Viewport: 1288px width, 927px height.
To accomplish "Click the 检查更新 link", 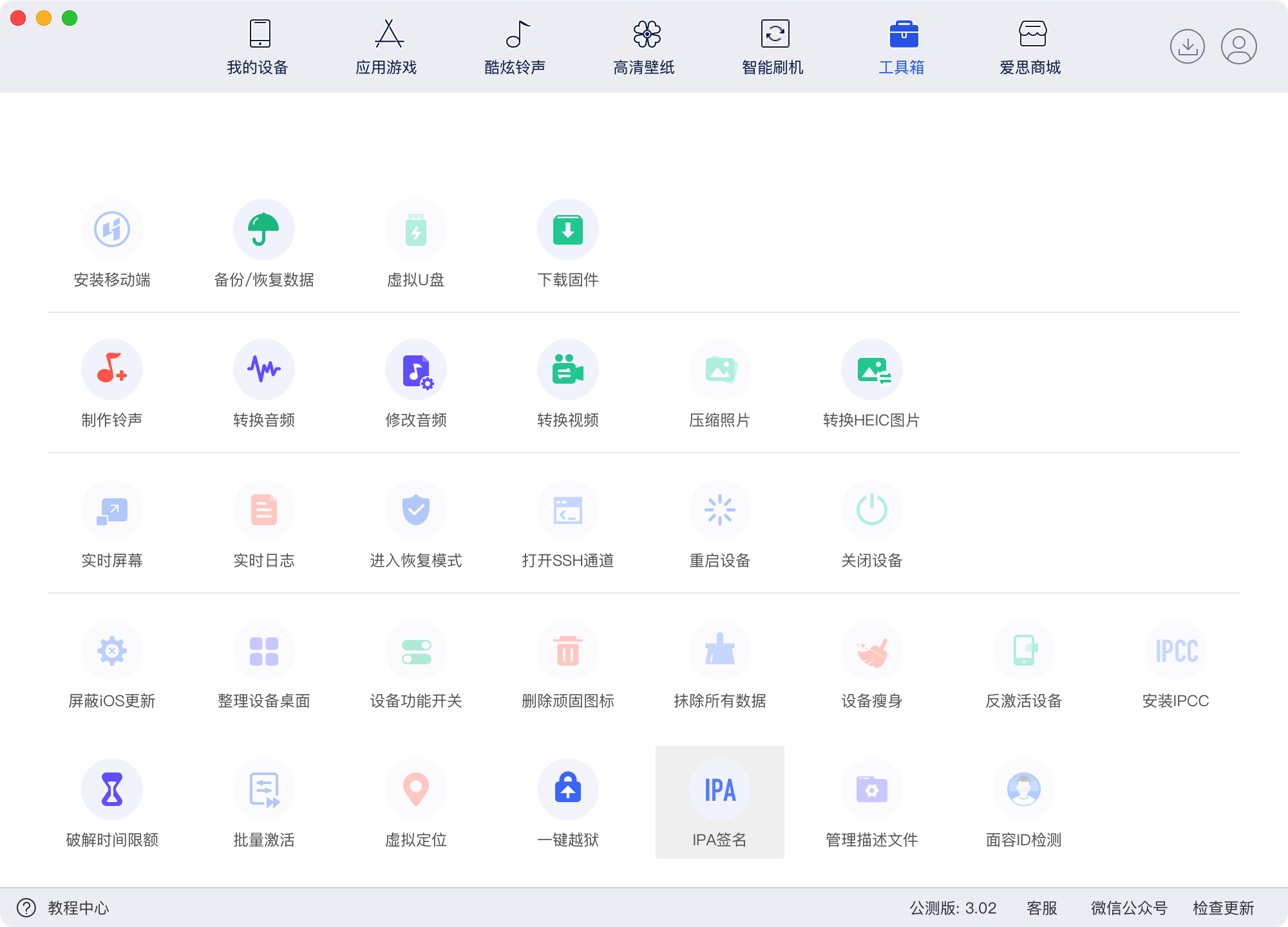I will pos(1223,908).
